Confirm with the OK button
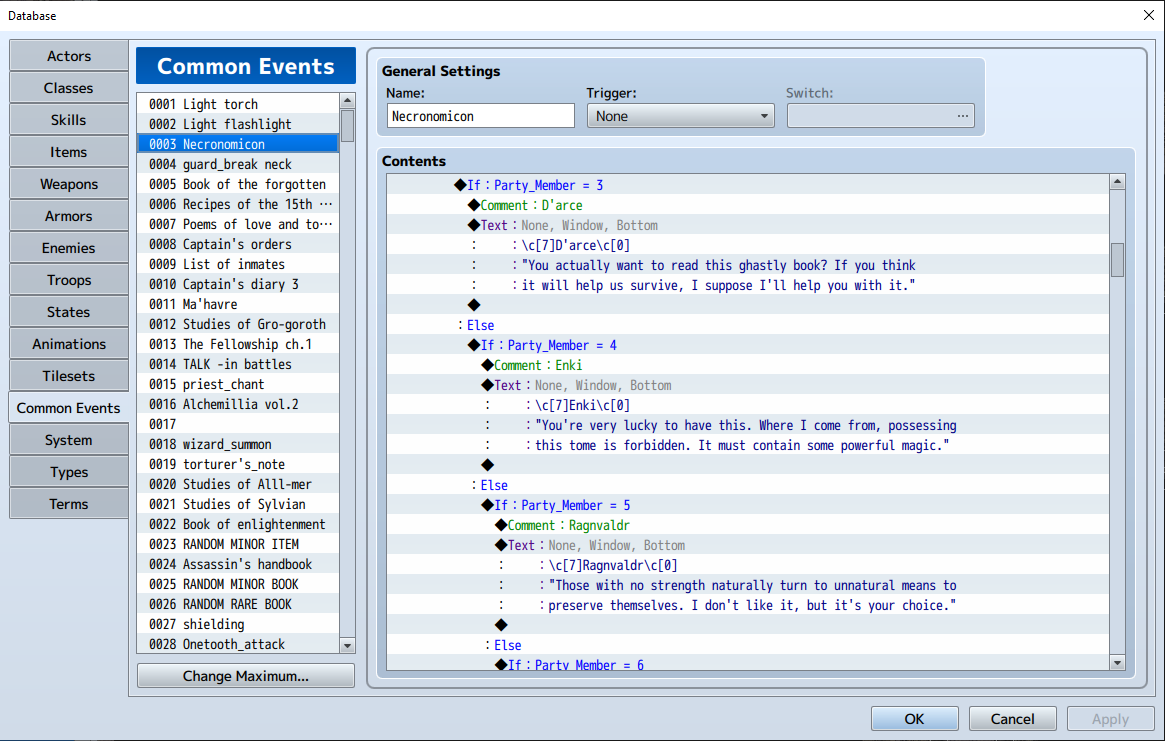The width and height of the screenshot is (1165, 741). (914, 719)
